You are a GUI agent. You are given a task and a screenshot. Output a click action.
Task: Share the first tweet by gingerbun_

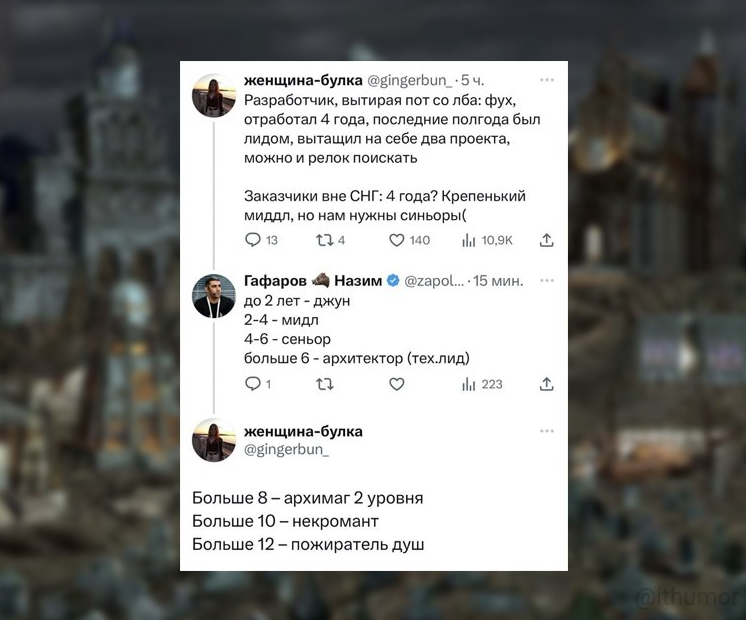(547, 240)
